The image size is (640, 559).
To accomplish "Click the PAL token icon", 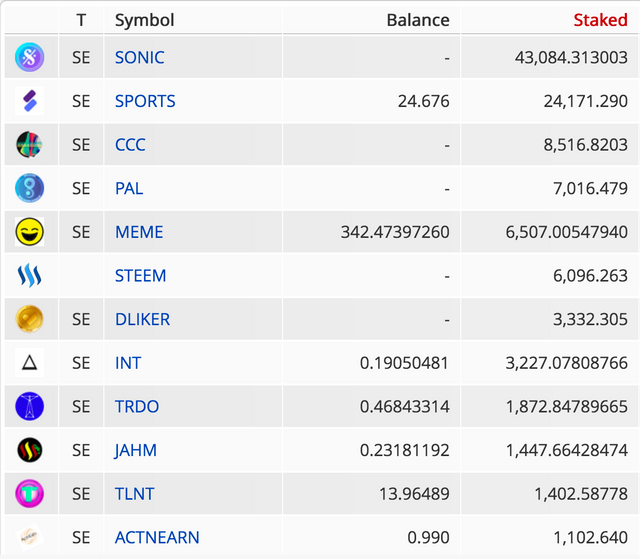I will 29,188.
